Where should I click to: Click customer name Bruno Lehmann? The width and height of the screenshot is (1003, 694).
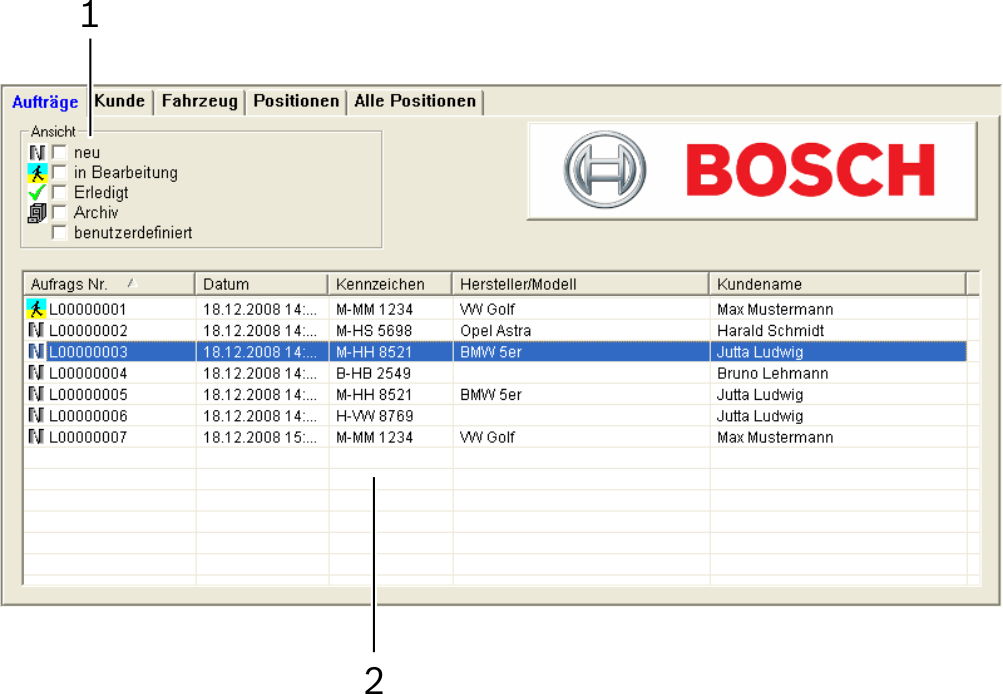tap(773, 373)
